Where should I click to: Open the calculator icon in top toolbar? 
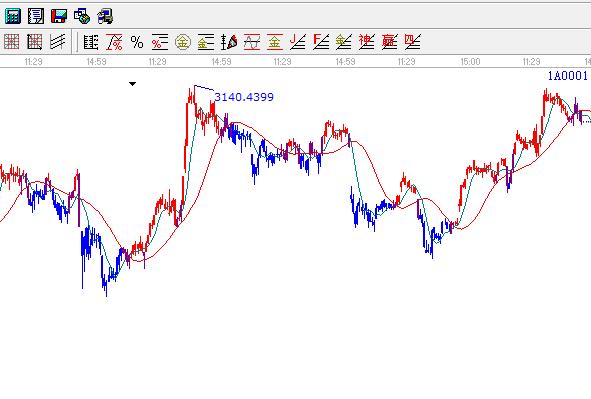click(x=12, y=16)
